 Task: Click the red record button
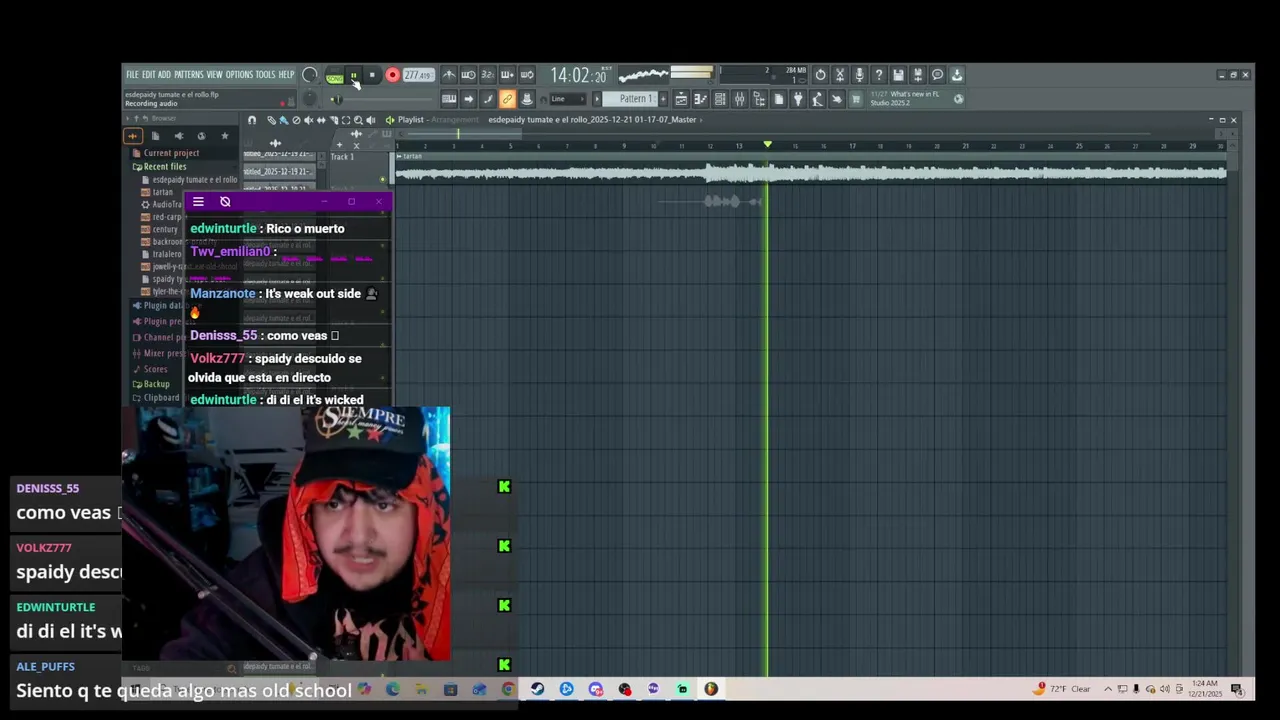click(x=392, y=75)
